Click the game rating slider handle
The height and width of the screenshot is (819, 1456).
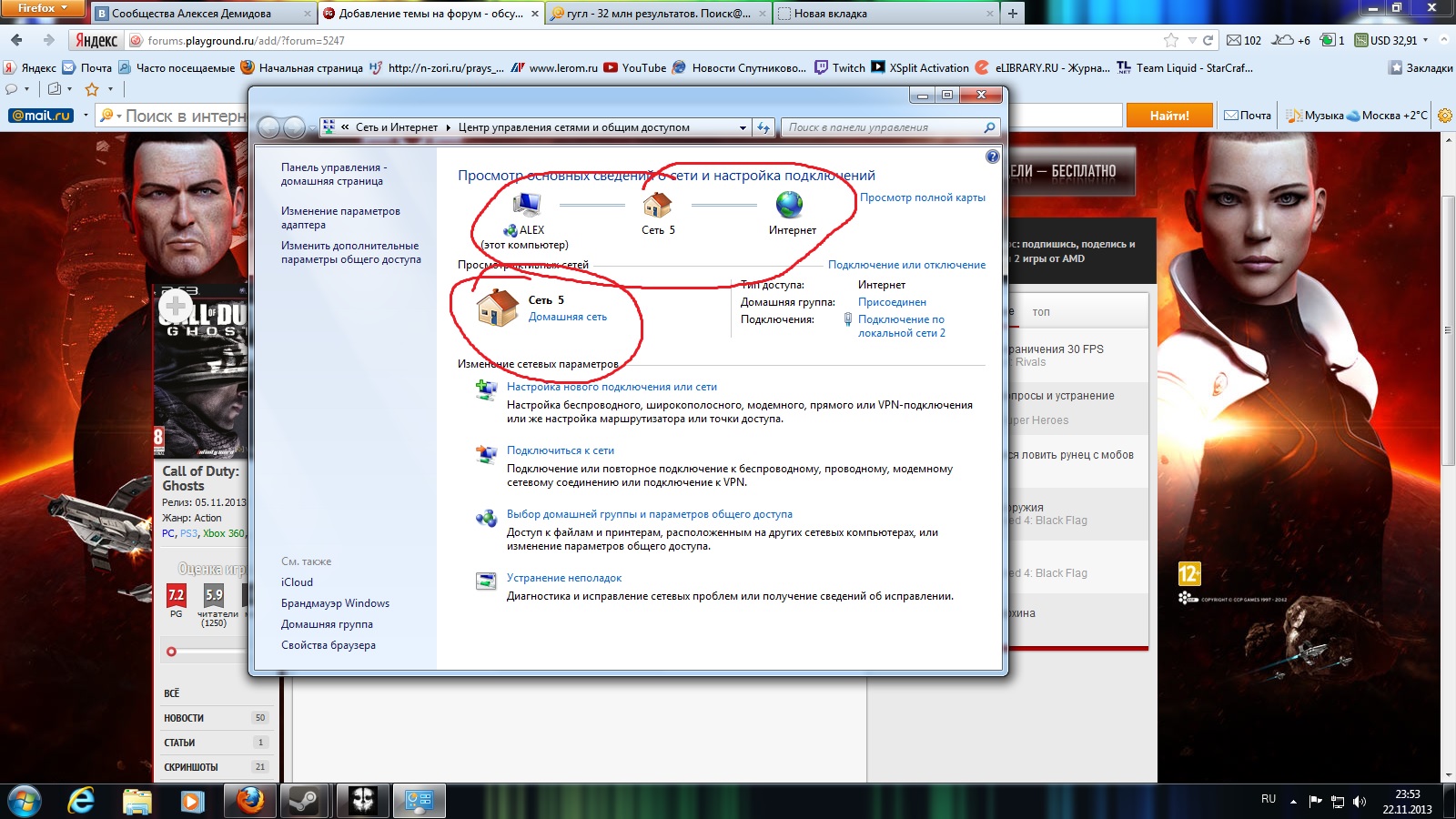click(x=171, y=652)
